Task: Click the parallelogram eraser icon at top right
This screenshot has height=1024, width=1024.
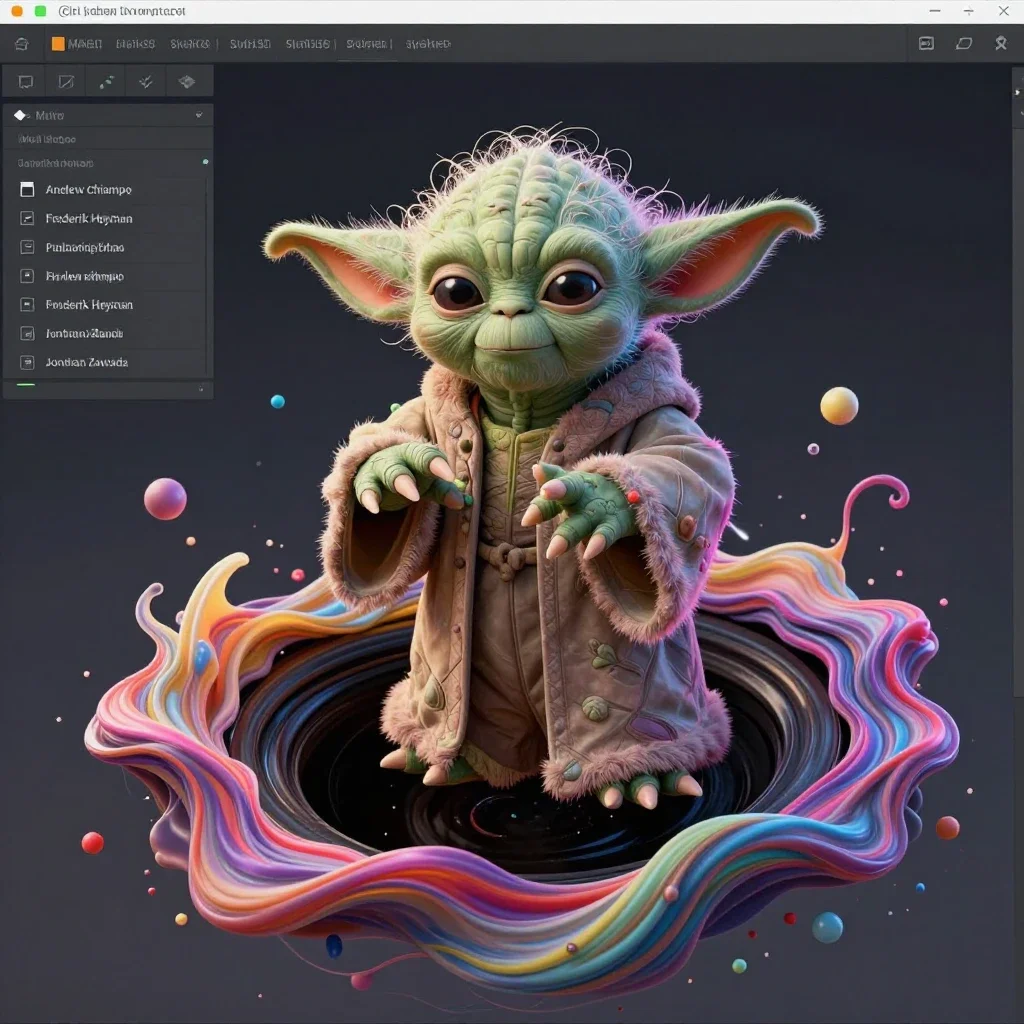Action: 964,44
